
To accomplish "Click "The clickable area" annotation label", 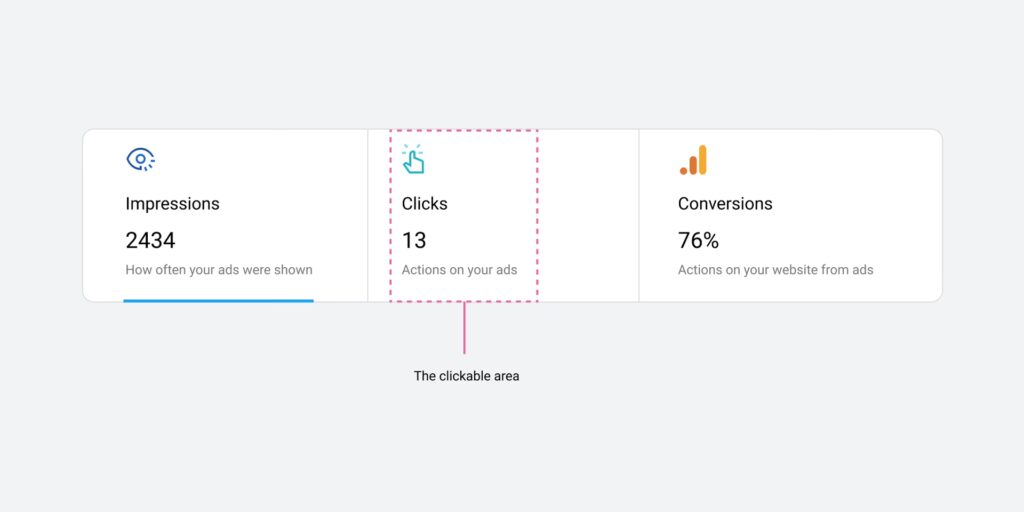I will click(x=467, y=377).
